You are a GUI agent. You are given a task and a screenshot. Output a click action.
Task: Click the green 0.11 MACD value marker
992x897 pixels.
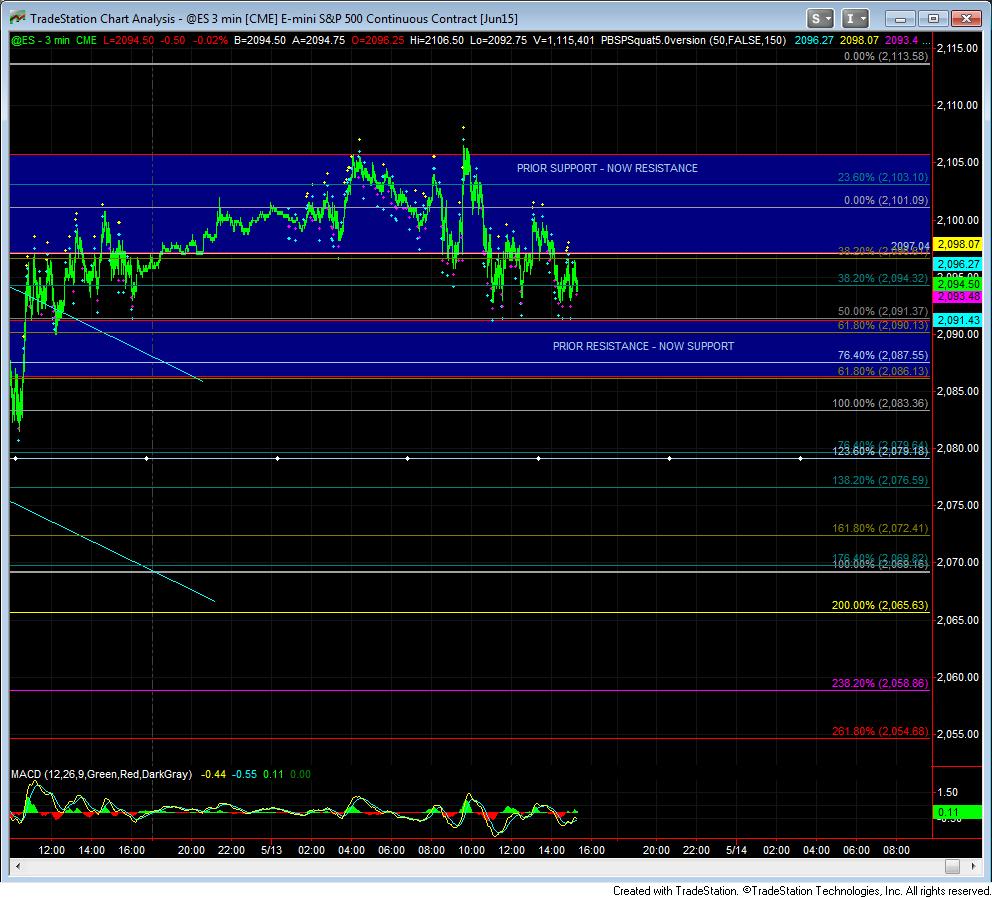958,812
